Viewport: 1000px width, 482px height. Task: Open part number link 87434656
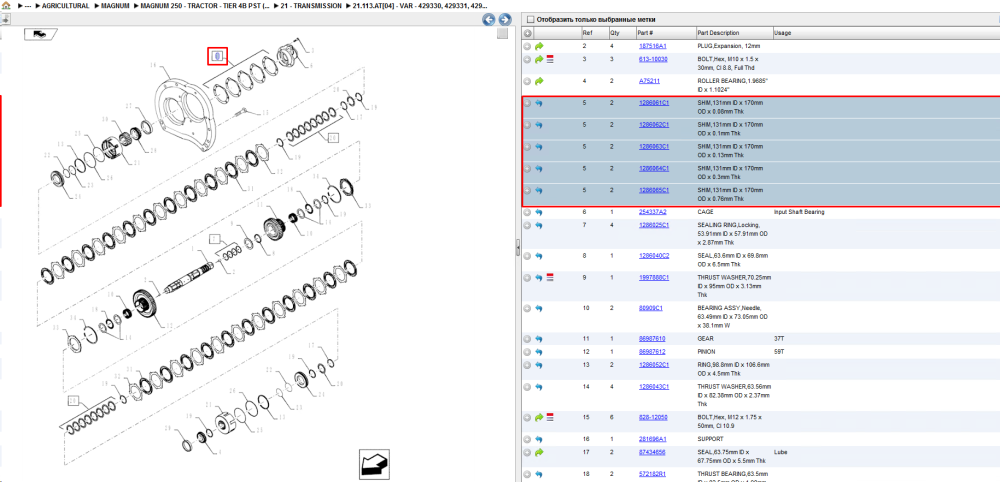[x=652, y=452]
